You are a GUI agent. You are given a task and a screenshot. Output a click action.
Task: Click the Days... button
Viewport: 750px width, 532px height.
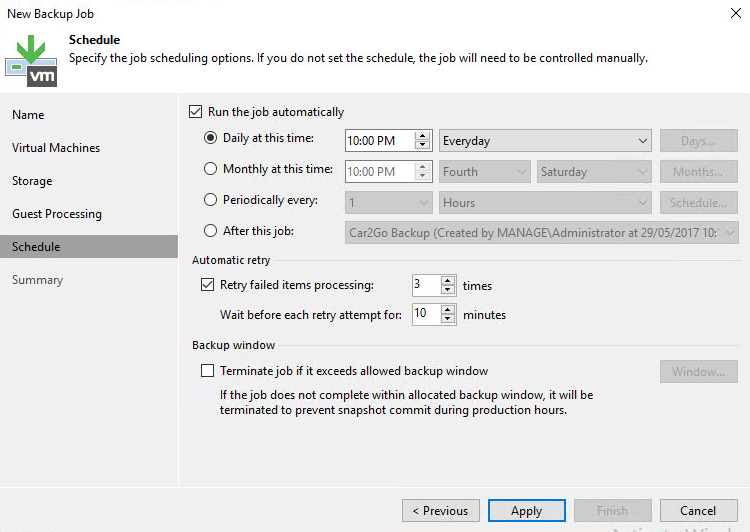[698, 141]
